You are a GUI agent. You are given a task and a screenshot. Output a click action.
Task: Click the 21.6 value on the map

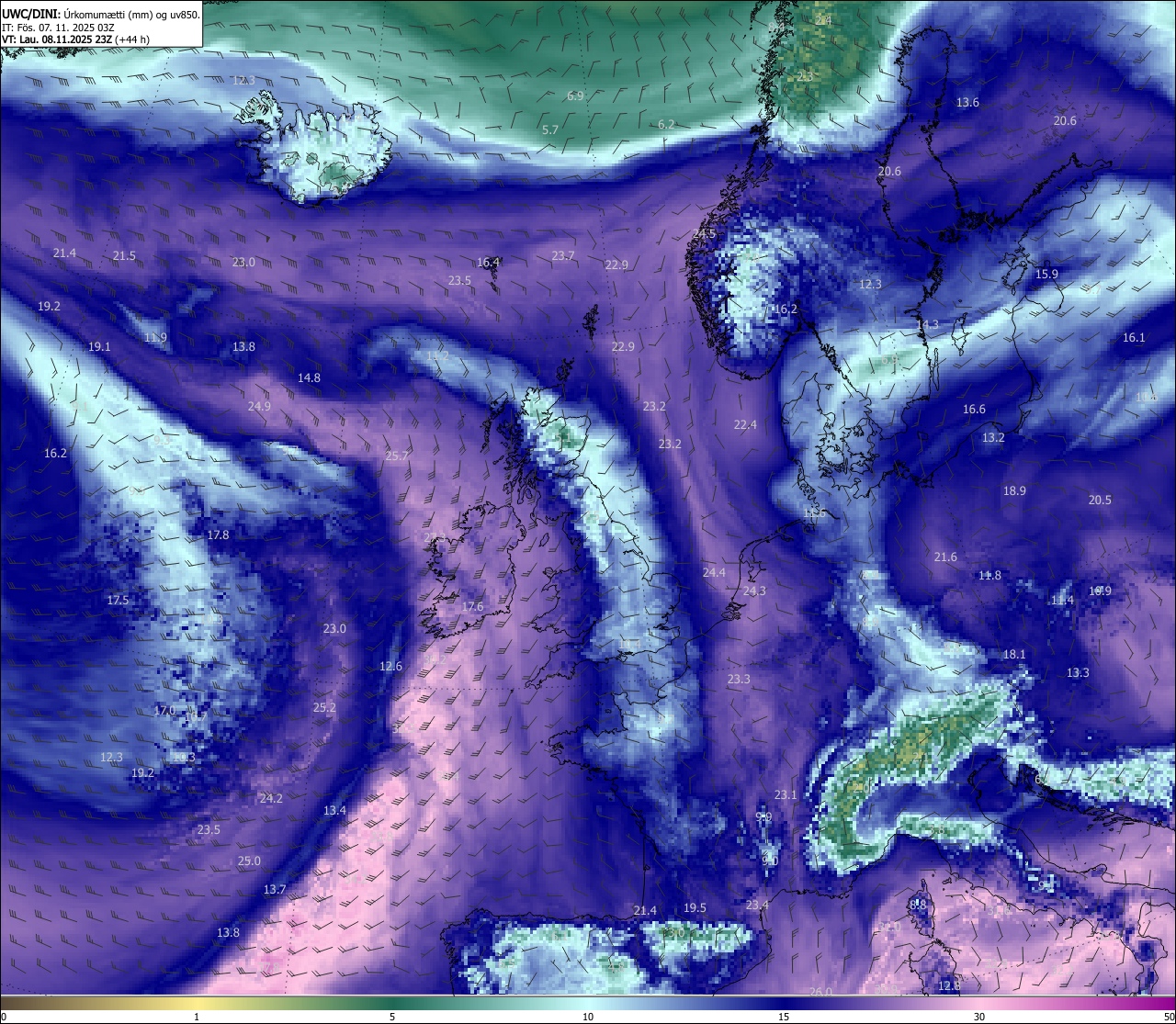point(945,557)
